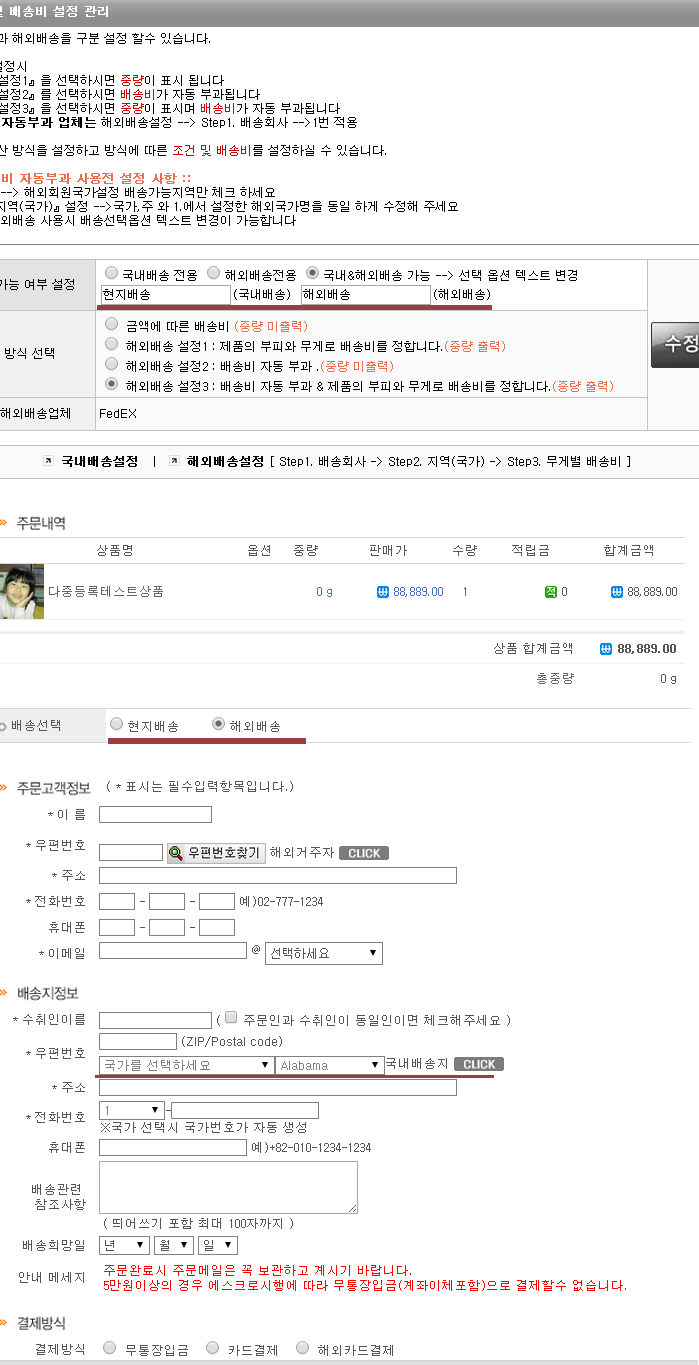Click the 우편번호찾기 magnifier button
The image size is (699, 1365).
pos(215,853)
